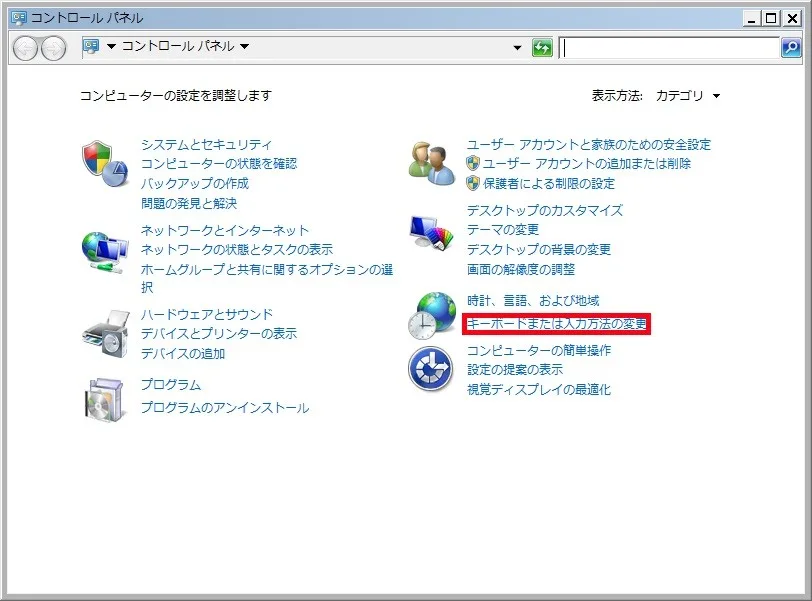Viewport: 812px width, 601px height.
Task: Click the Programs disc box icon
Action: 104,400
